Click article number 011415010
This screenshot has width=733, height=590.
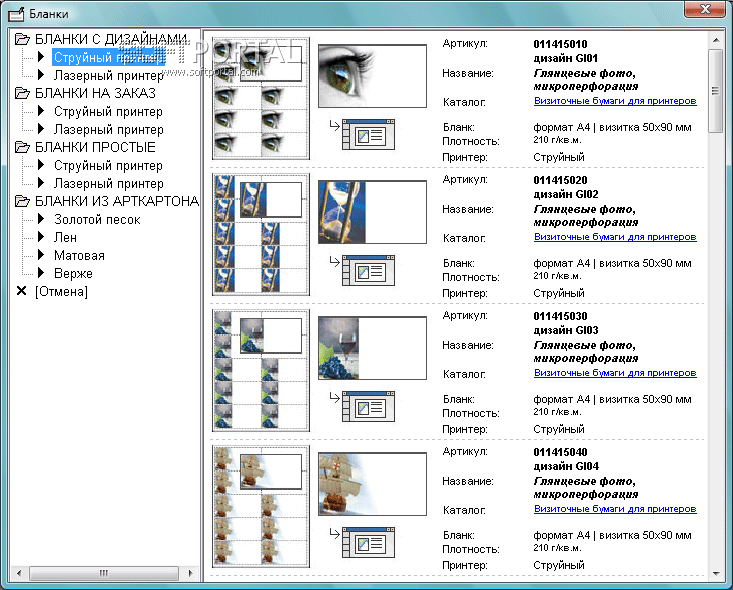pos(560,44)
